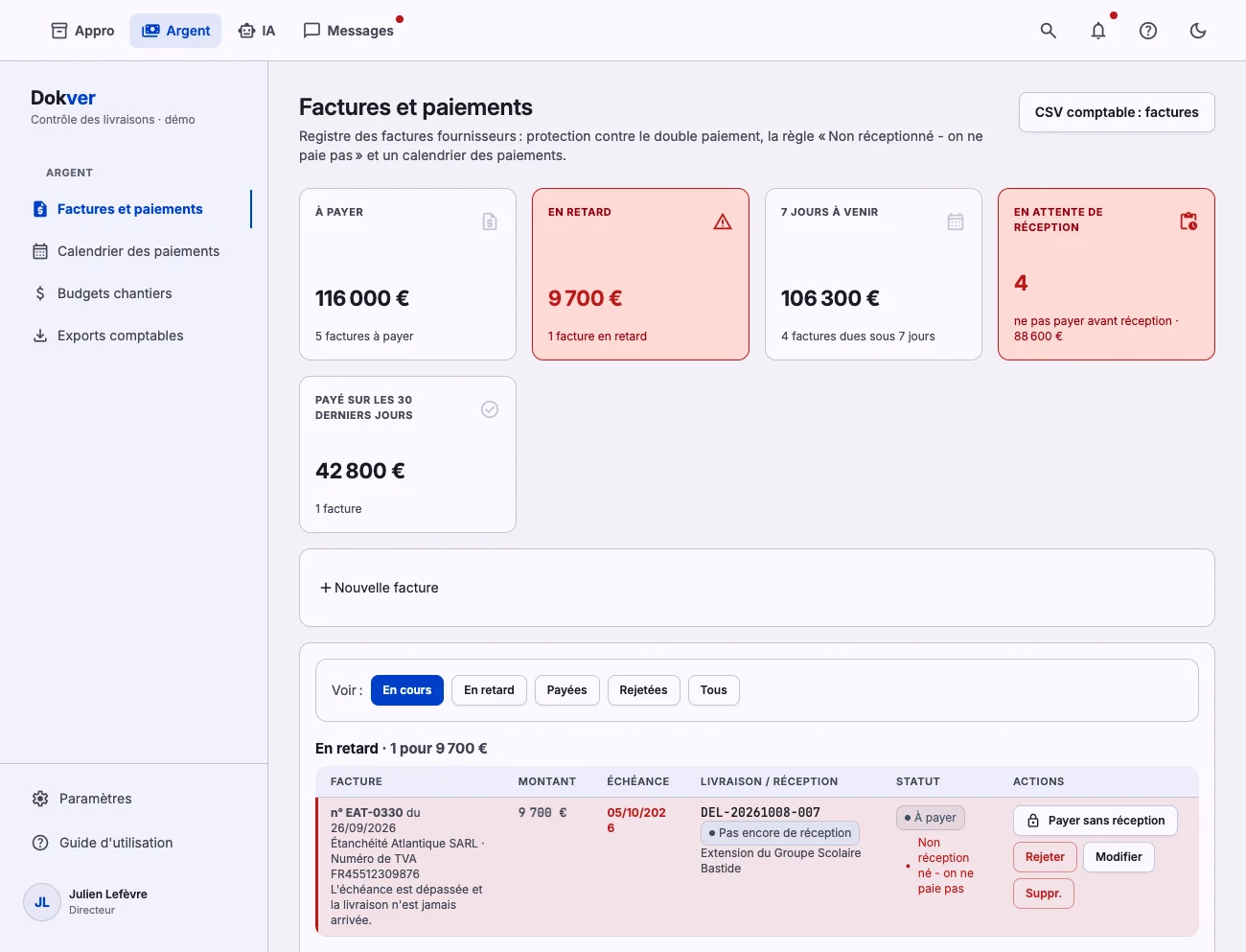The image size is (1246, 952).
Task: Show Payées invoices
Action: [x=567, y=690]
